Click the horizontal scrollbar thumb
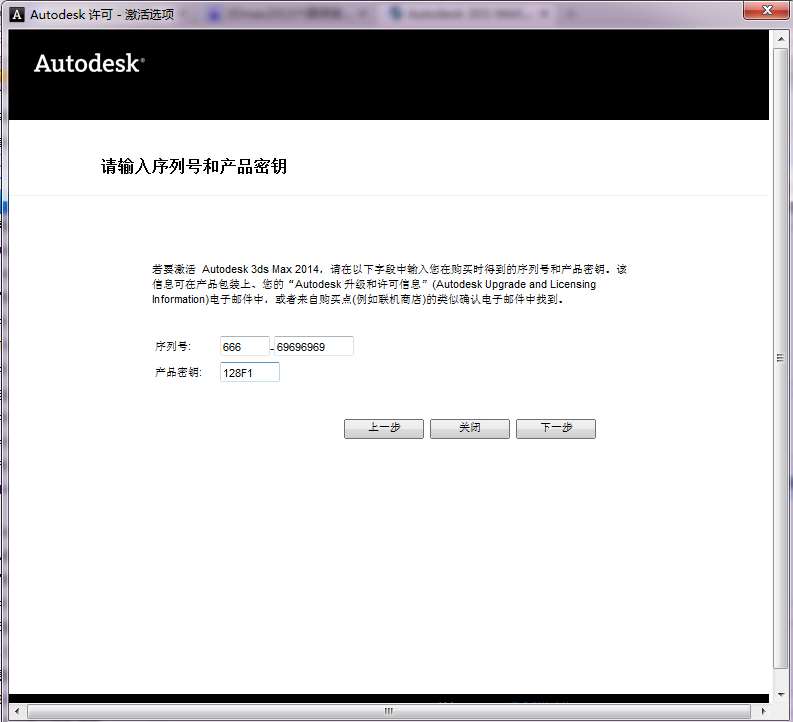The image size is (793, 722). pyautogui.click(x=388, y=711)
